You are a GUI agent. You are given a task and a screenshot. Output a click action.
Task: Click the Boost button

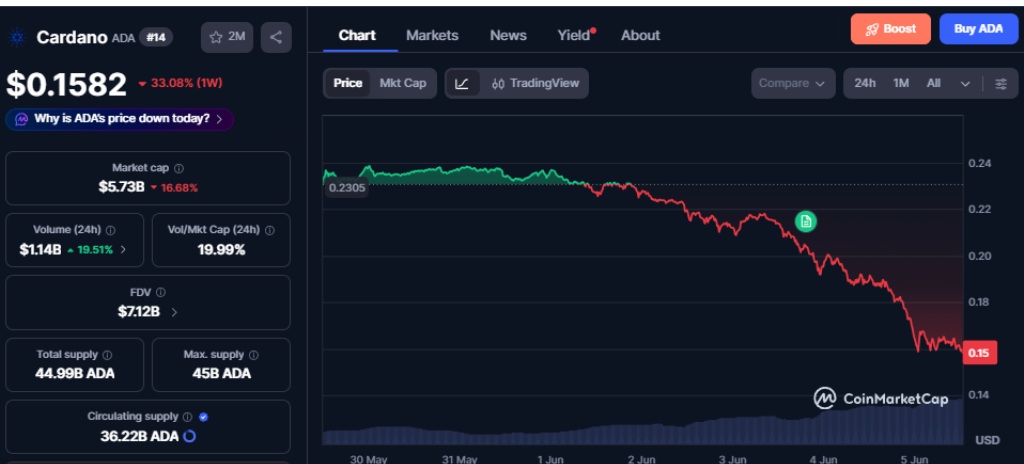890,29
